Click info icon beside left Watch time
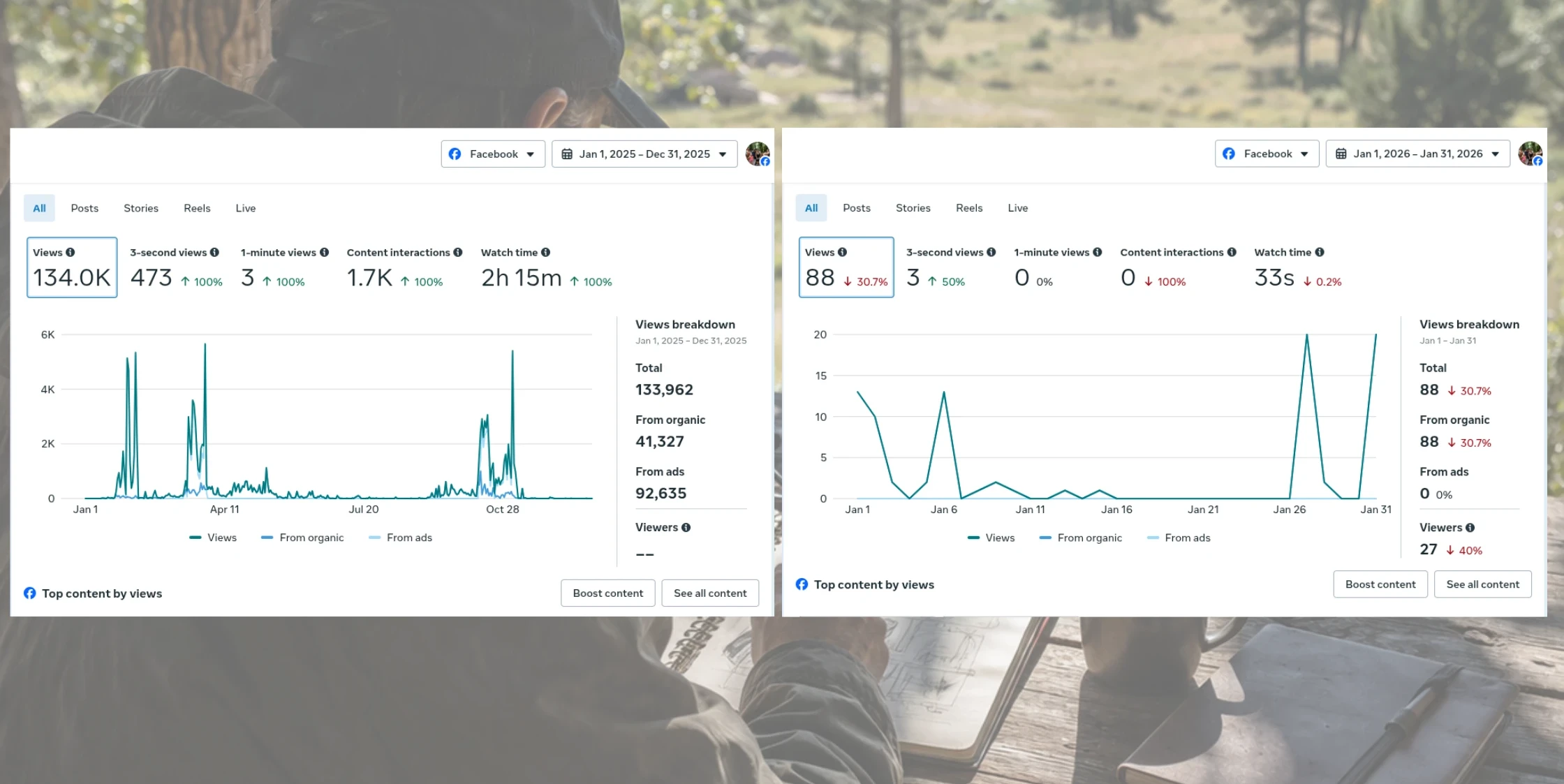 pos(545,253)
